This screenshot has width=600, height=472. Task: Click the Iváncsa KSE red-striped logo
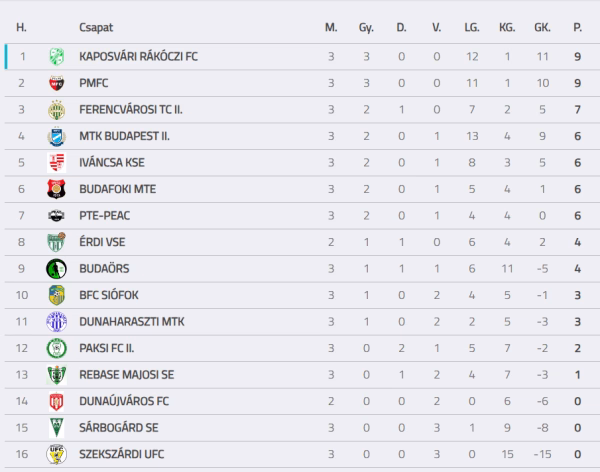(57, 163)
